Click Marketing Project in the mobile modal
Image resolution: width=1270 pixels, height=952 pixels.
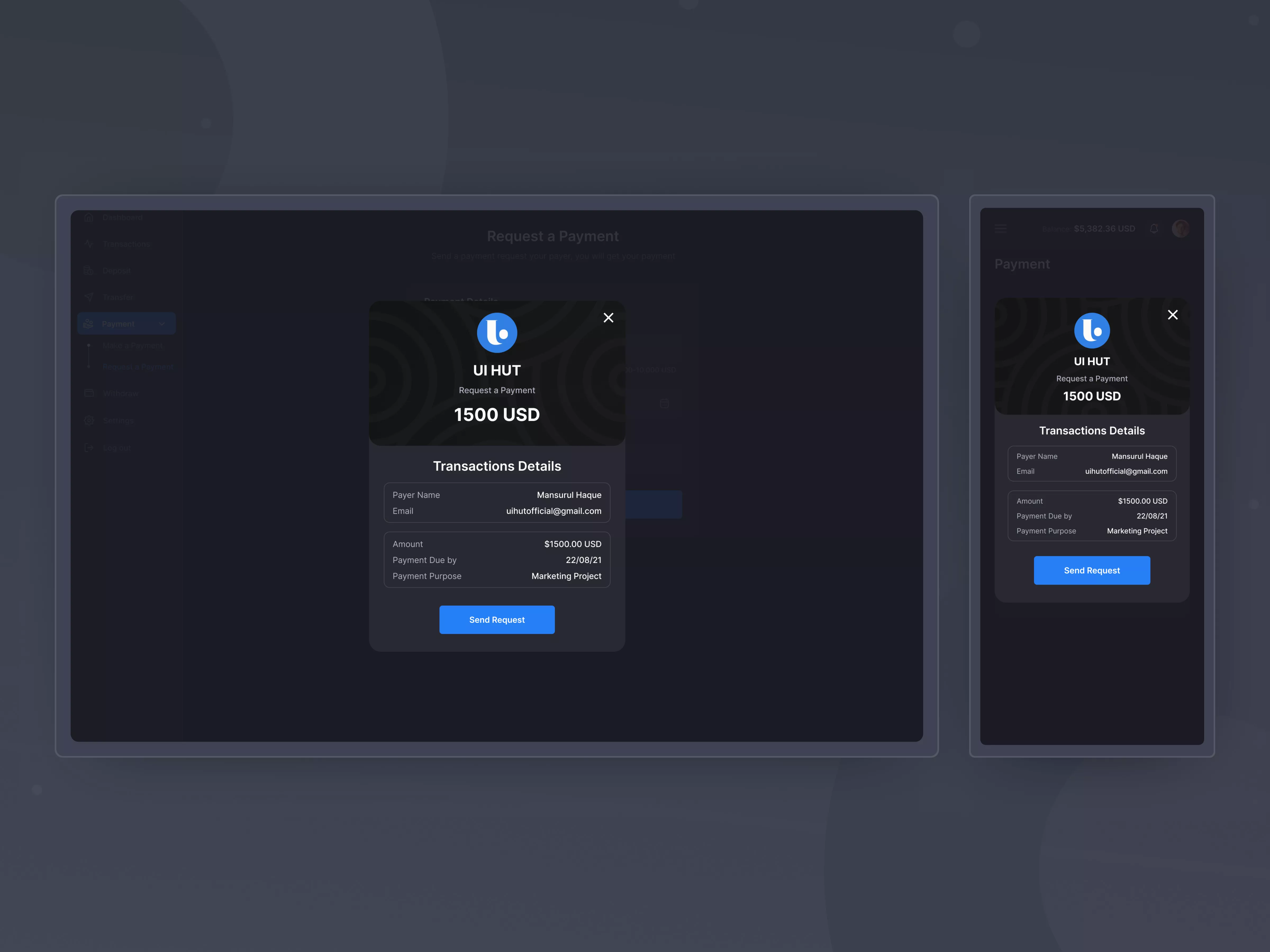(1137, 531)
